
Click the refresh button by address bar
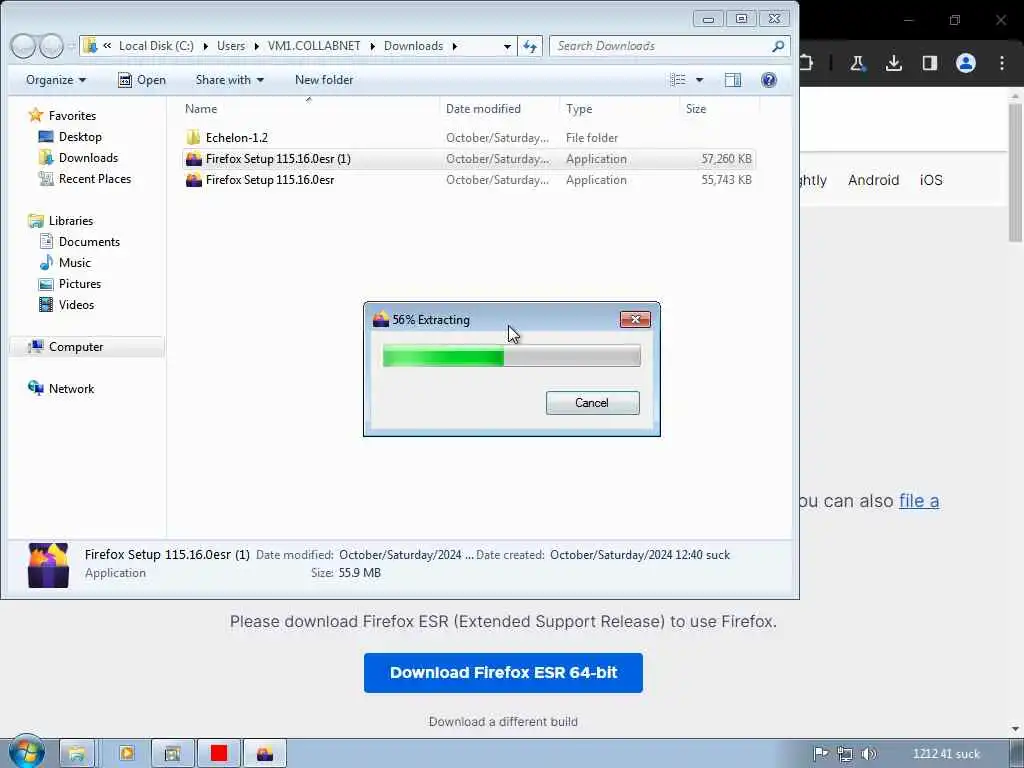[x=530, y=46]
